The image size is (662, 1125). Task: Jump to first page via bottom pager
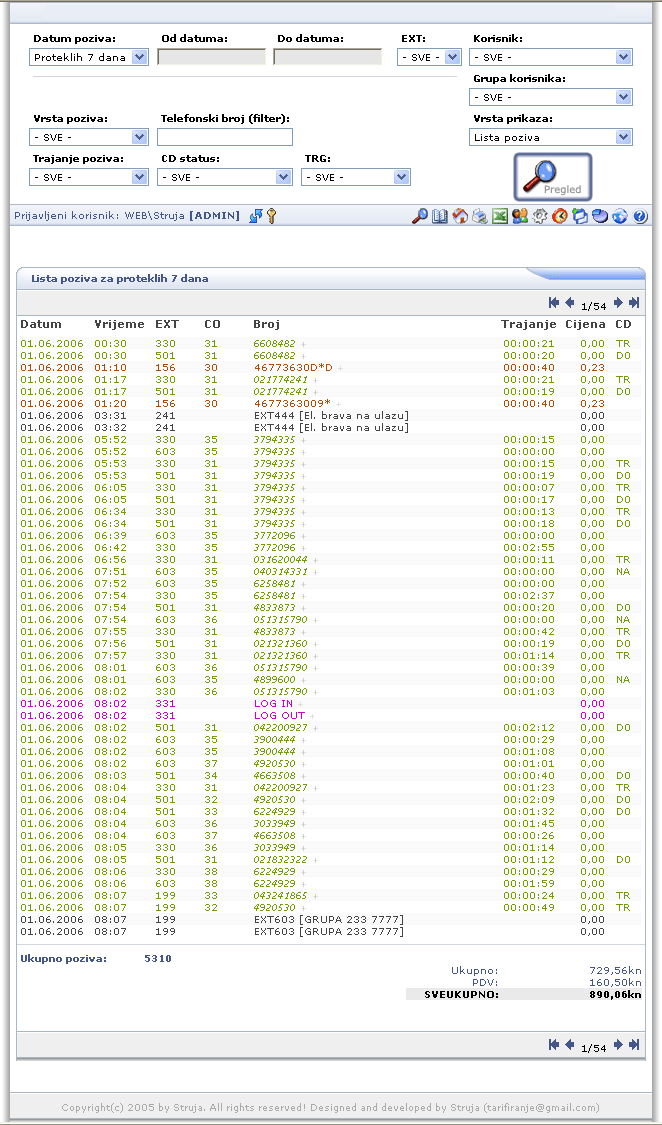(x=554, y=1045)
